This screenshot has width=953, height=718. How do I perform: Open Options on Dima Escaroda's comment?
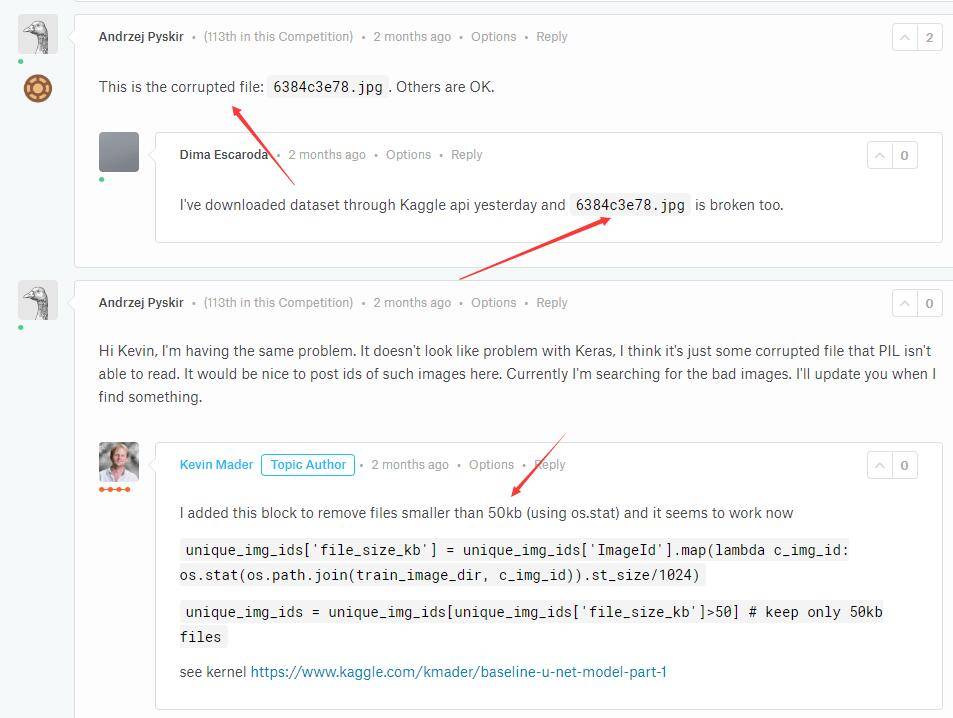(x=408, y=154)
